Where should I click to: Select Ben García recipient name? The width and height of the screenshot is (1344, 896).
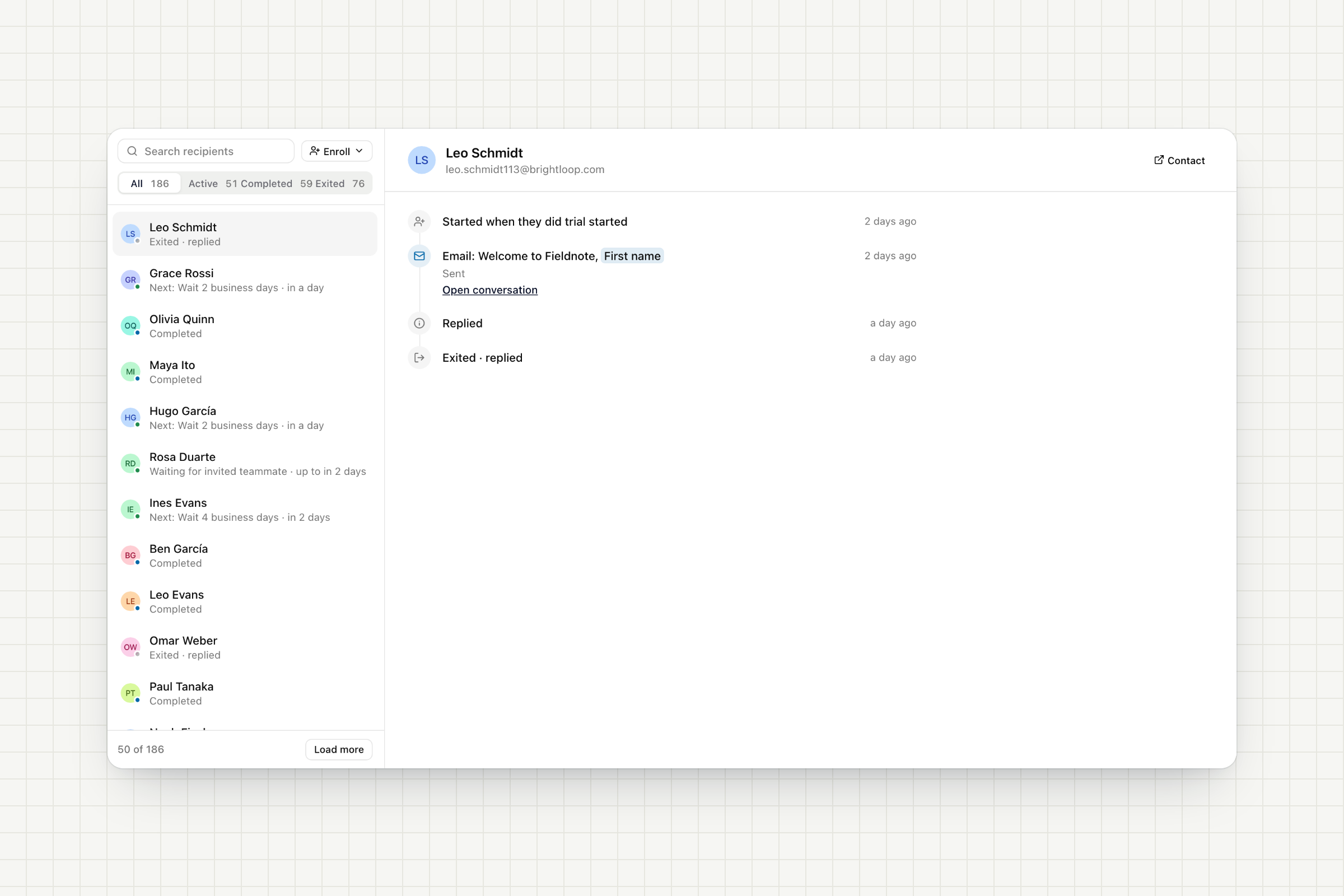(x=178, y=549)
